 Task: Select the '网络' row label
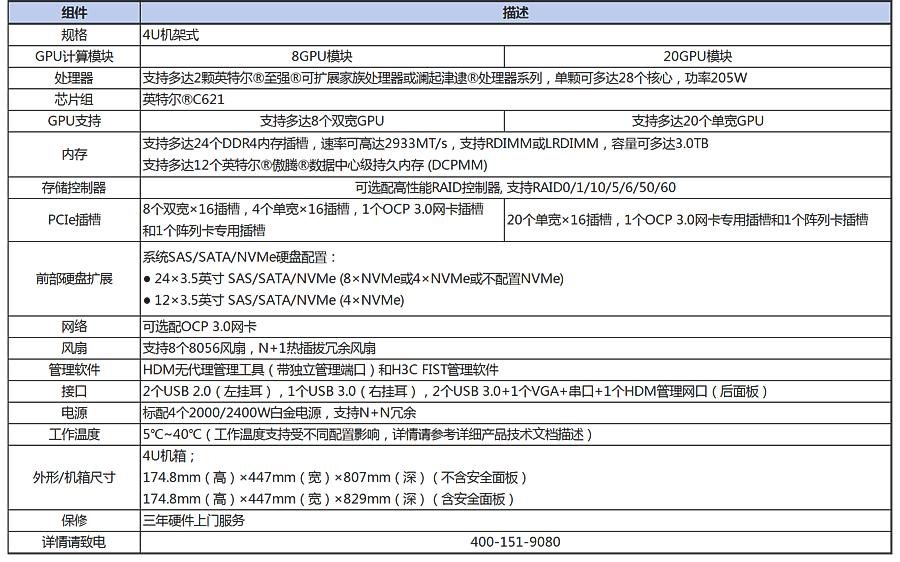74,327
